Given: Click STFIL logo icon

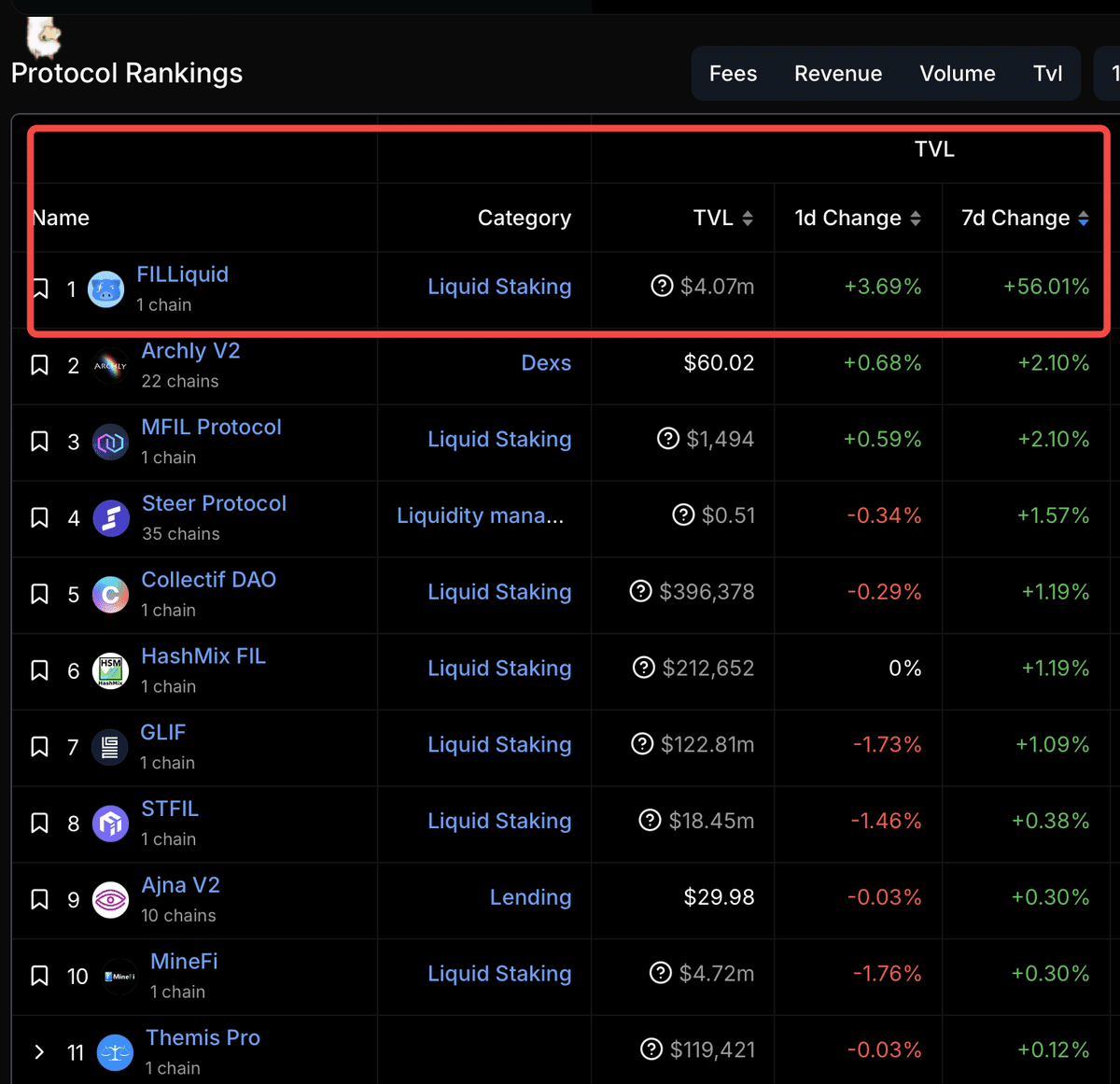Looking at the screenshot, I should tap(110, 824).
